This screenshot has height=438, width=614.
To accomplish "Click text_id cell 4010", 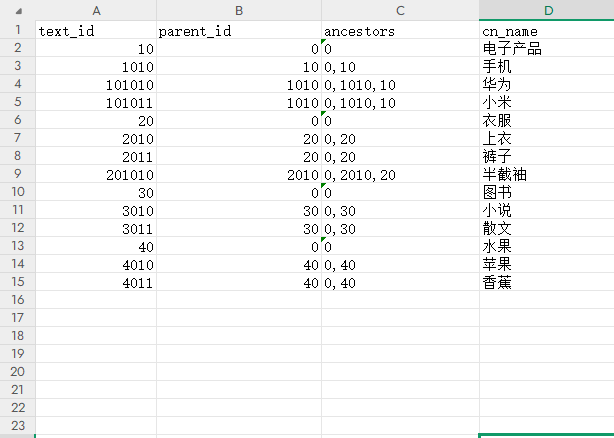I will coord(96,264).
